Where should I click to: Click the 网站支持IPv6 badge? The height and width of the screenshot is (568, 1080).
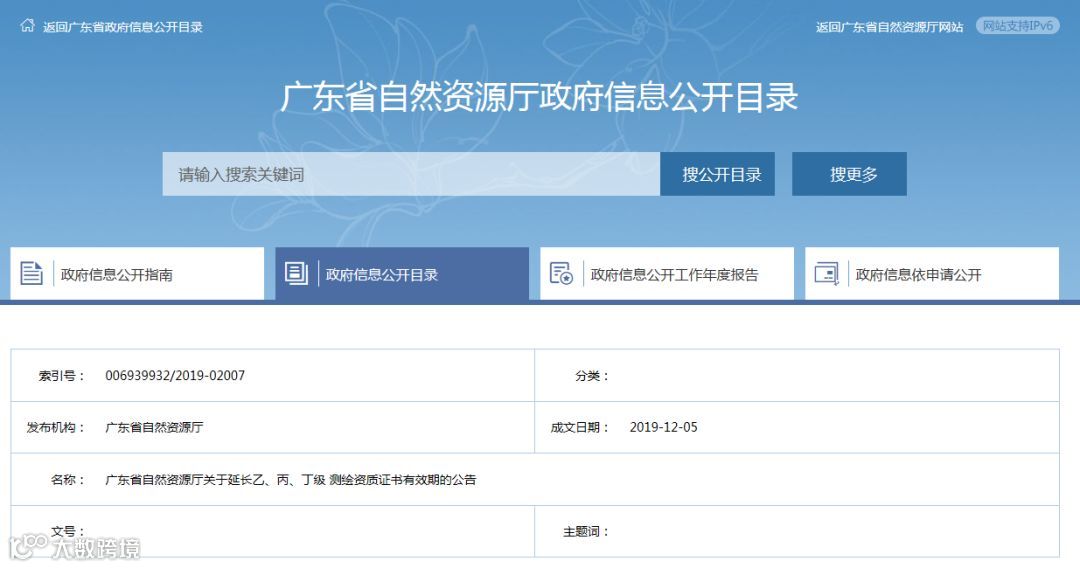tap(1017, 26)
